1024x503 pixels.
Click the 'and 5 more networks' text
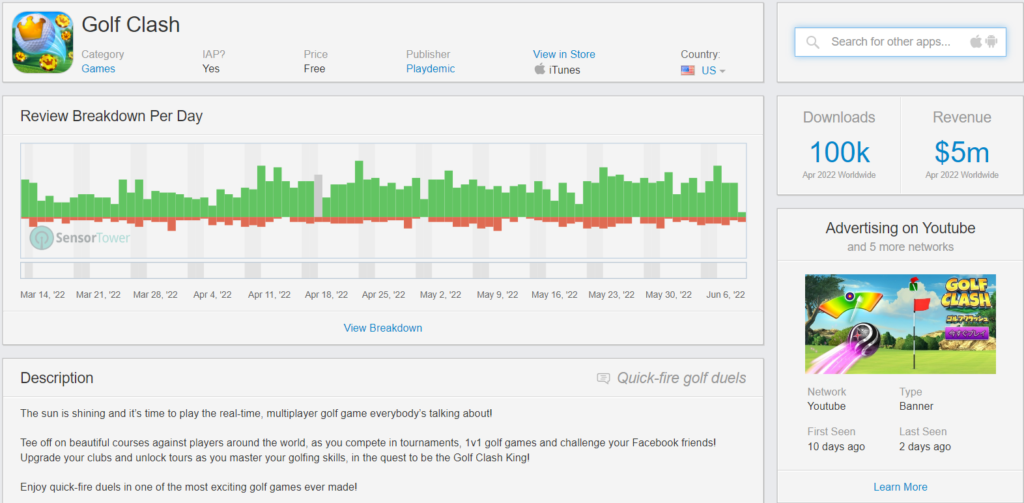pos(900,247)
